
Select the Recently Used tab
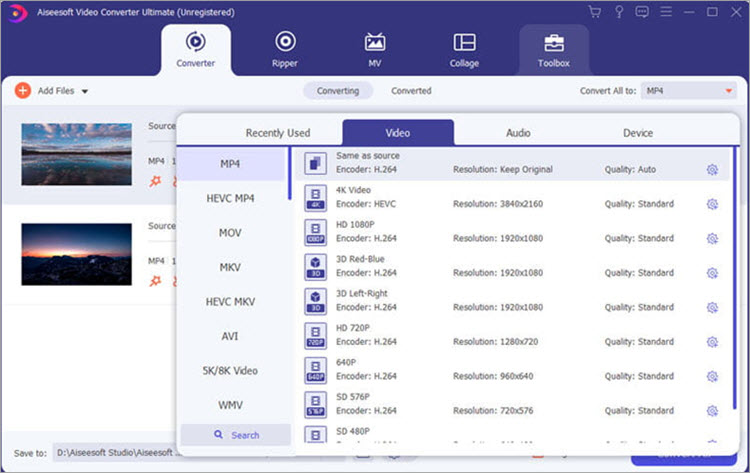(278, 133)
